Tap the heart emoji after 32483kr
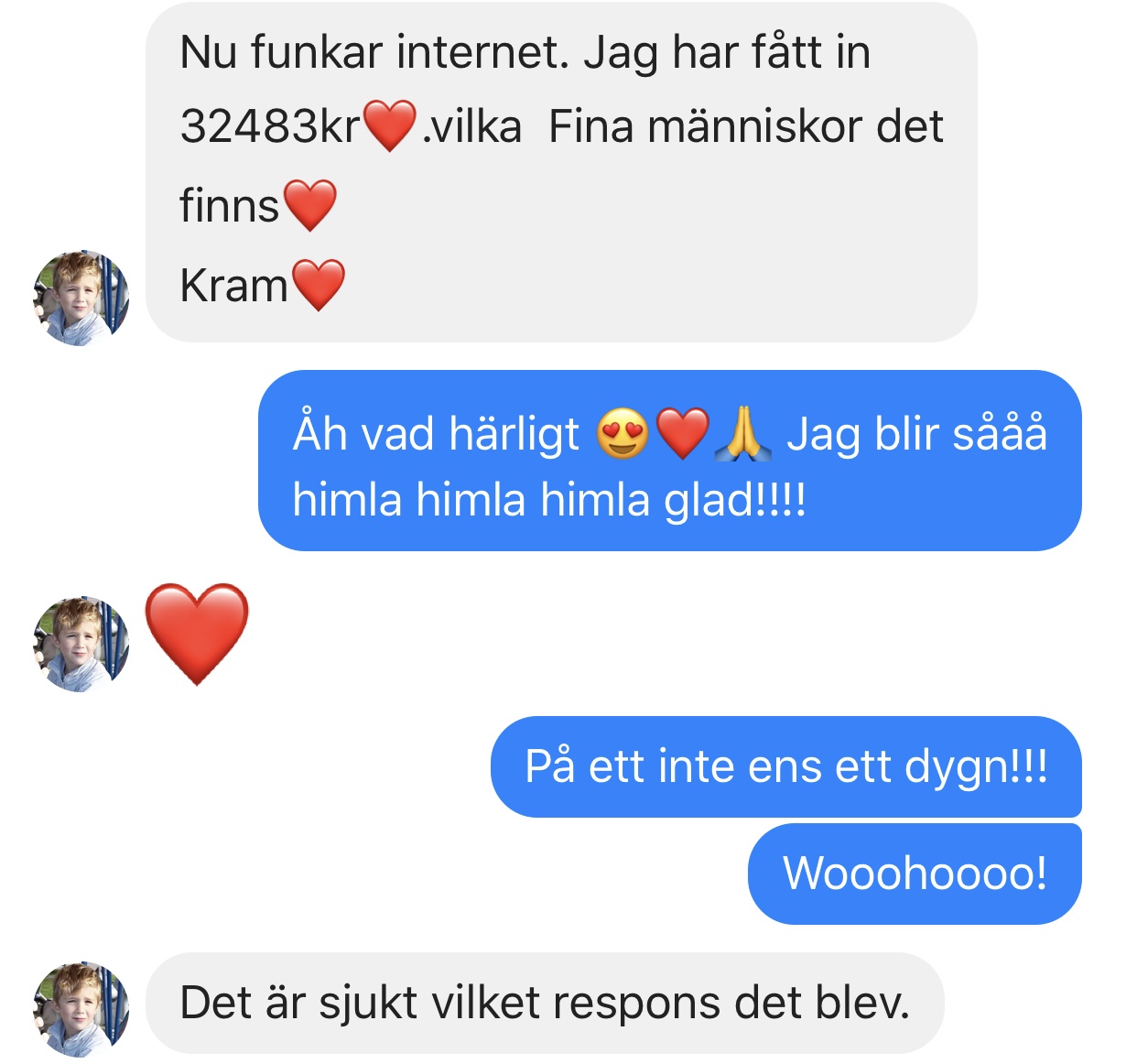Screen dimensions: 1137x1064 391,126
